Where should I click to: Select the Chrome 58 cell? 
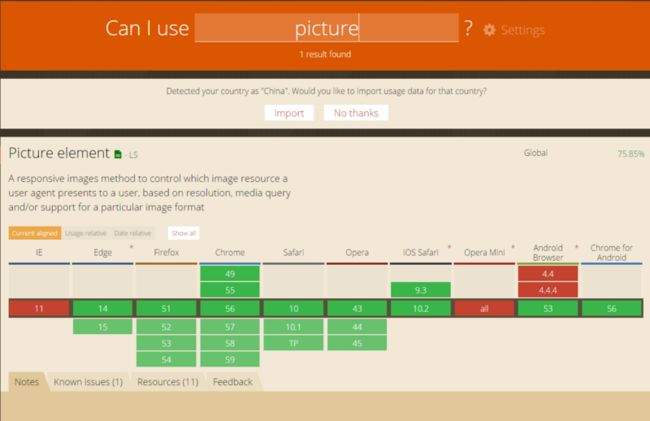click(x=230, y=343)
